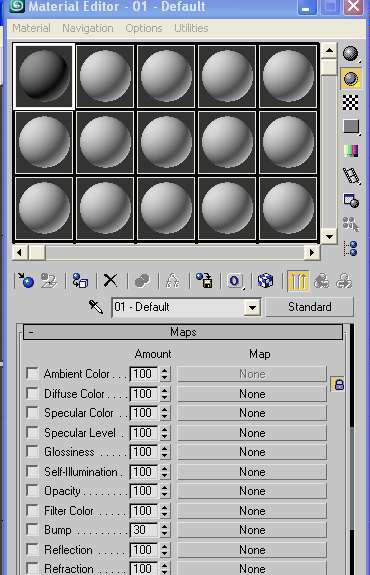Toggle the checkered Background icon
This screenshot has height=575, width=370.
(x=351, y=102)
